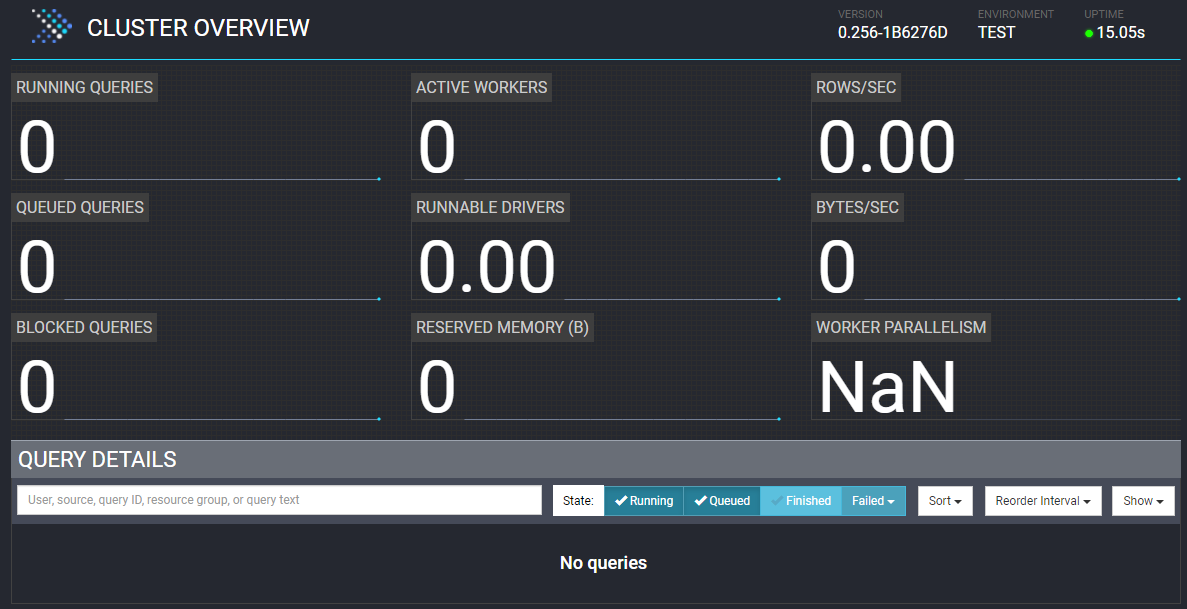This screenshot has height=609, width=1187.
Task: Click the Bytes/Sec value 0
Action: point(837,267)
